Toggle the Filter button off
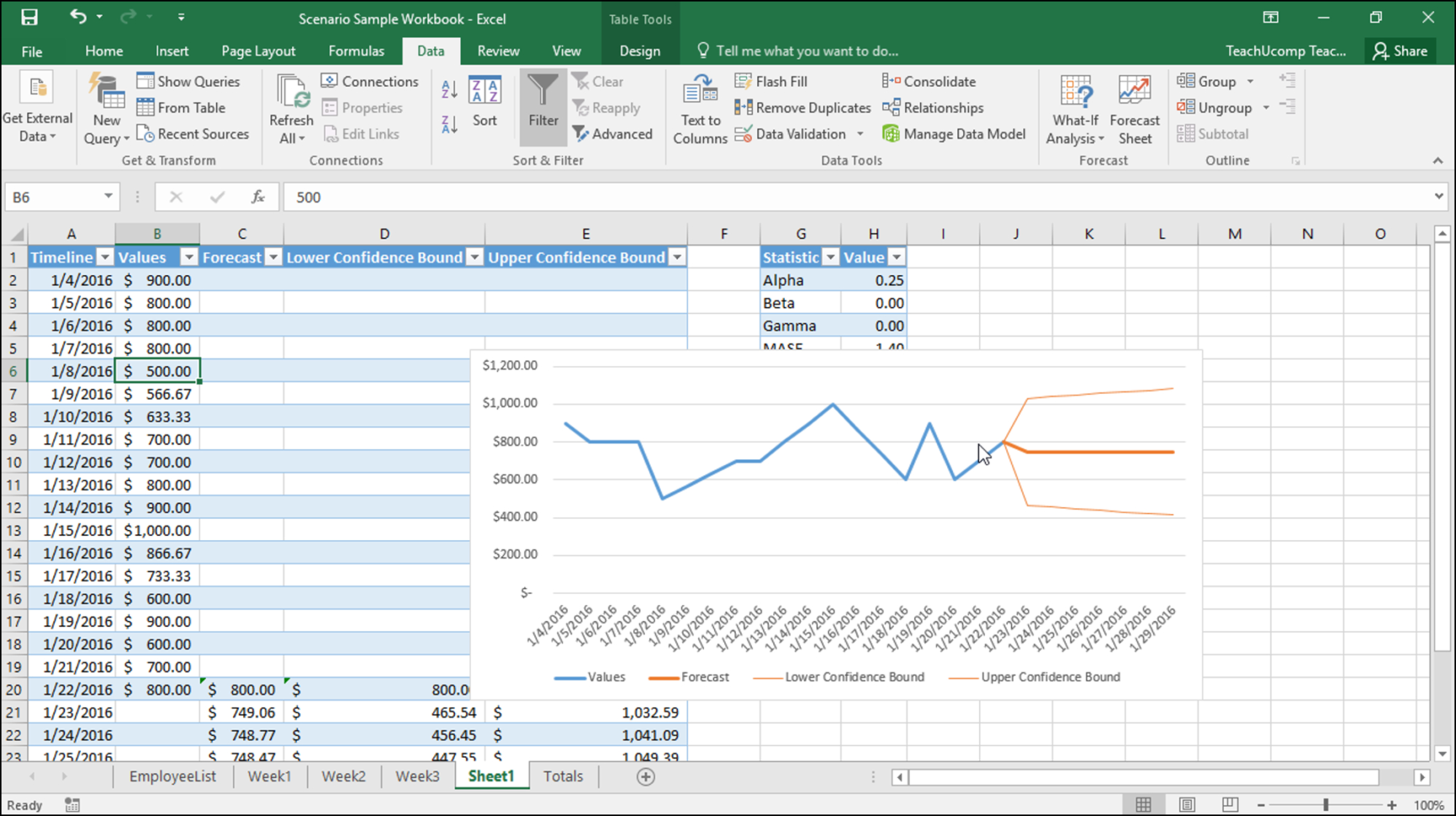Image resolution: width=1456 pixels, height=816 pixels. click(x=543, y=107)
